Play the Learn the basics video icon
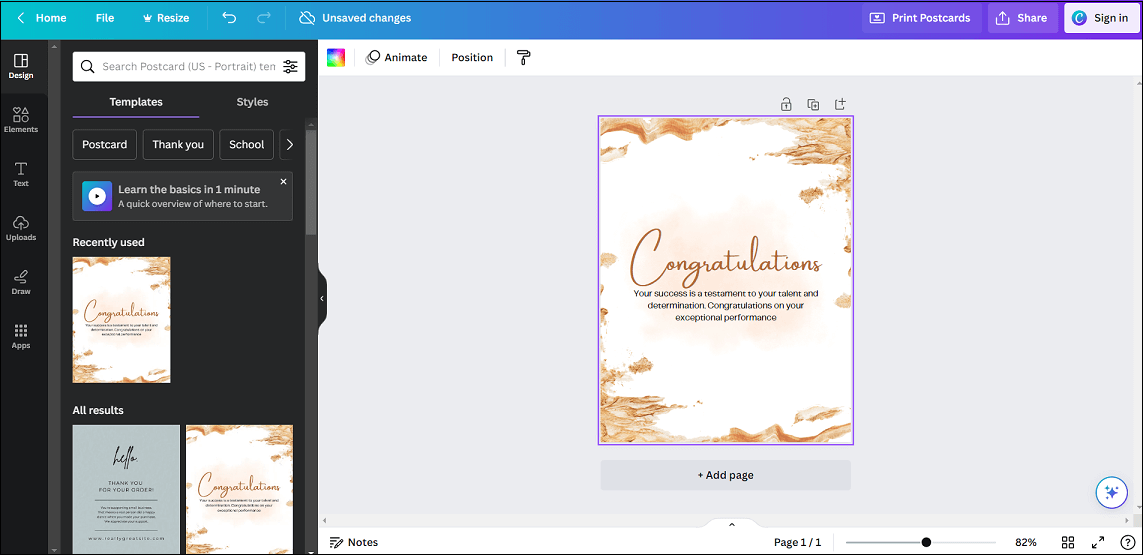 coord(97,196)
